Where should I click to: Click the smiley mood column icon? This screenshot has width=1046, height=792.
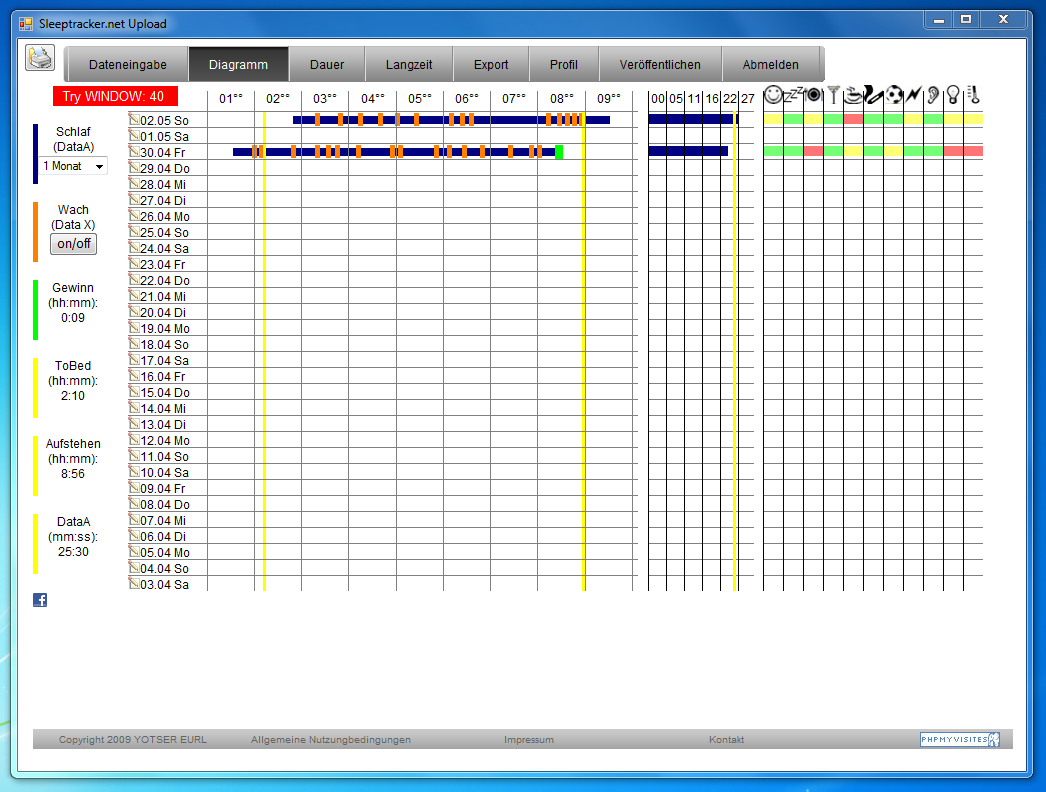[x=773, y=95]
